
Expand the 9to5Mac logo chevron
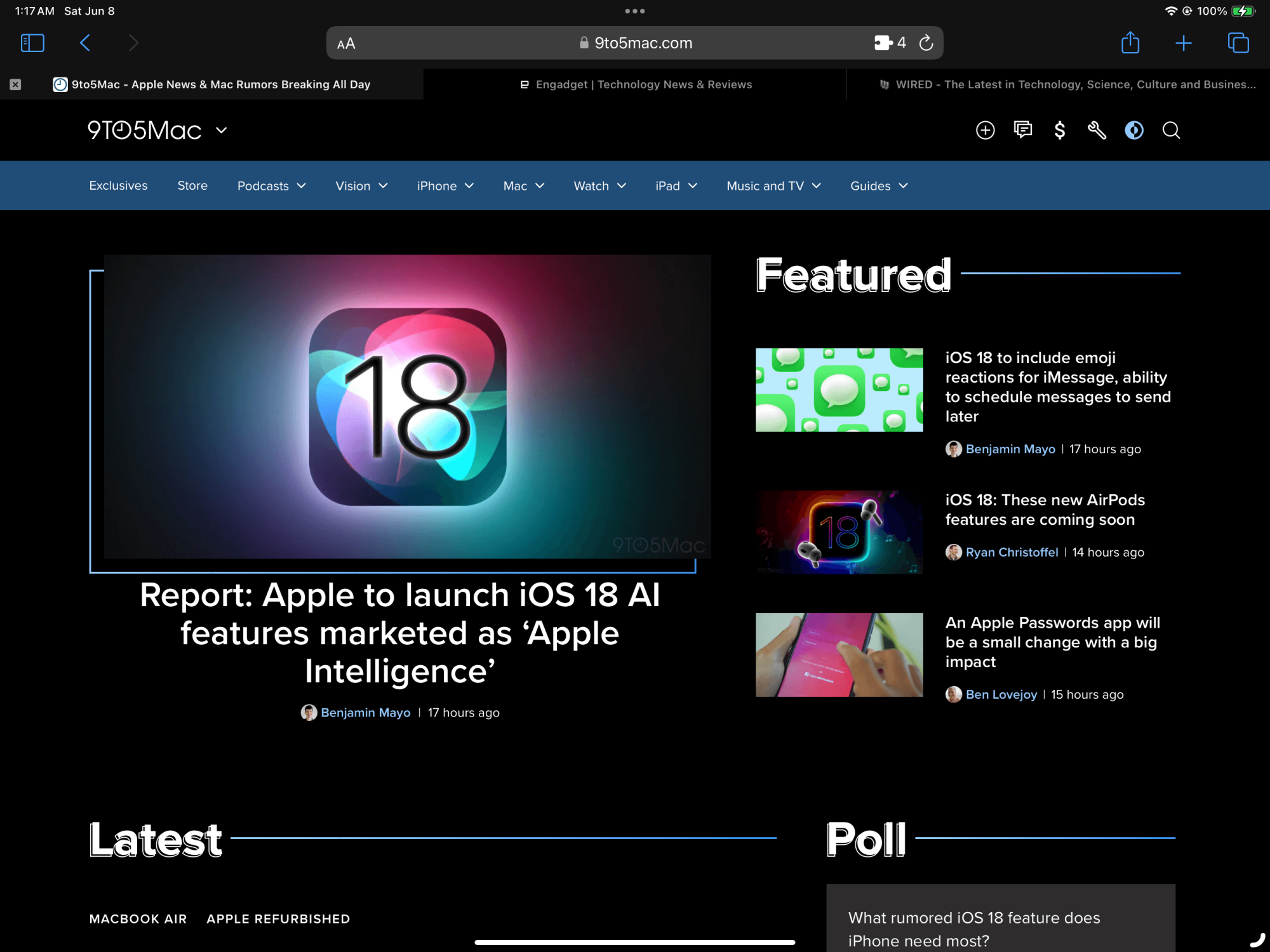[x=221, y=131]
